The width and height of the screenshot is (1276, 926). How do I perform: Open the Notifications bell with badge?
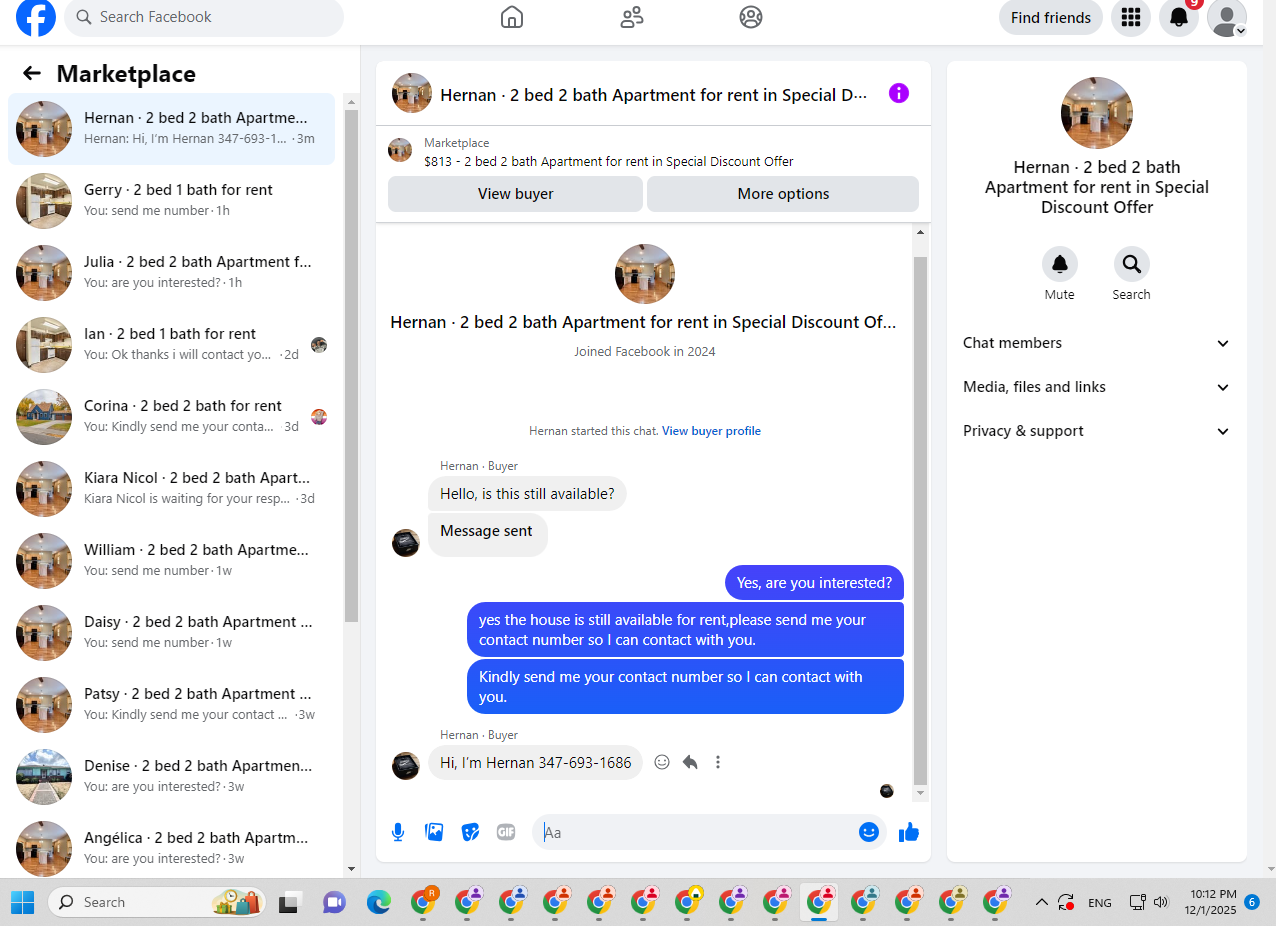1179,17
